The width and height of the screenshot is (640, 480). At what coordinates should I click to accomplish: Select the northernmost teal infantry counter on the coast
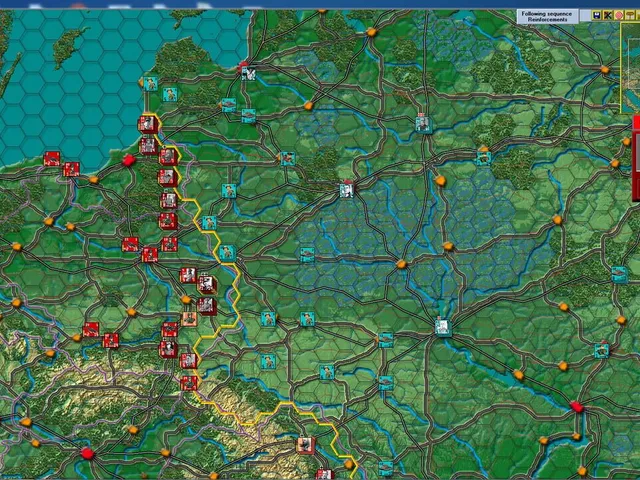(x=150, y=83)
